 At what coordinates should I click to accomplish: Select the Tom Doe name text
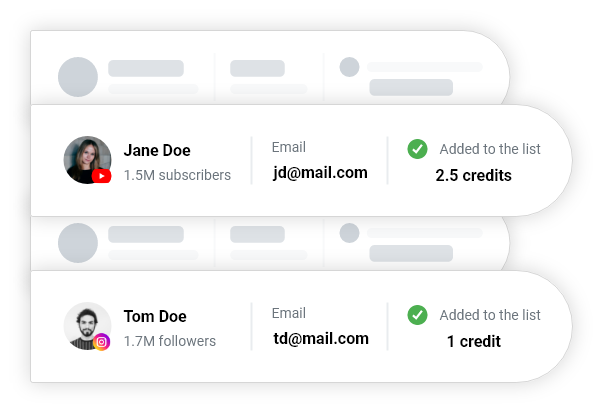coord(155,316)
